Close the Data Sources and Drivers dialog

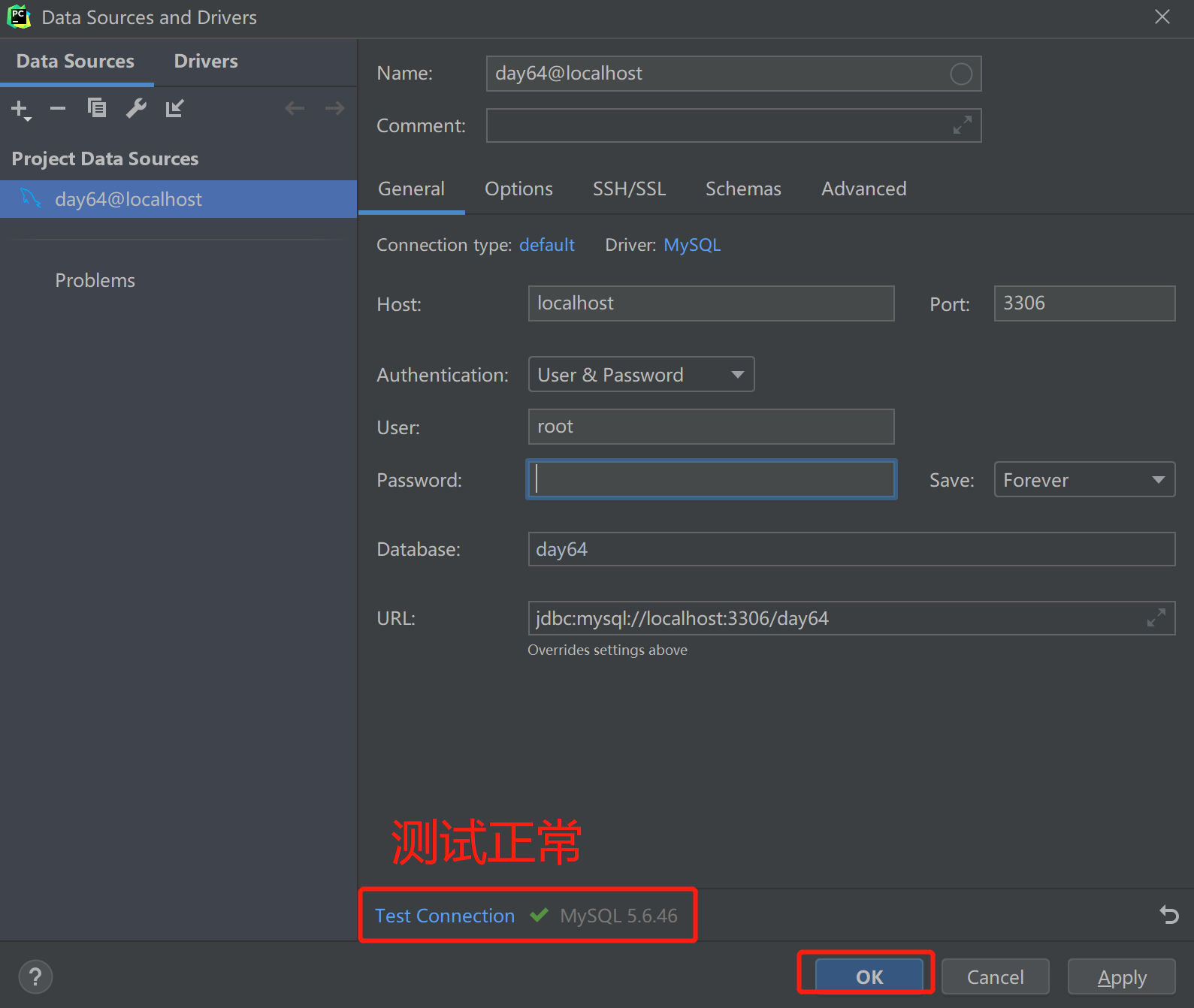1162,17
